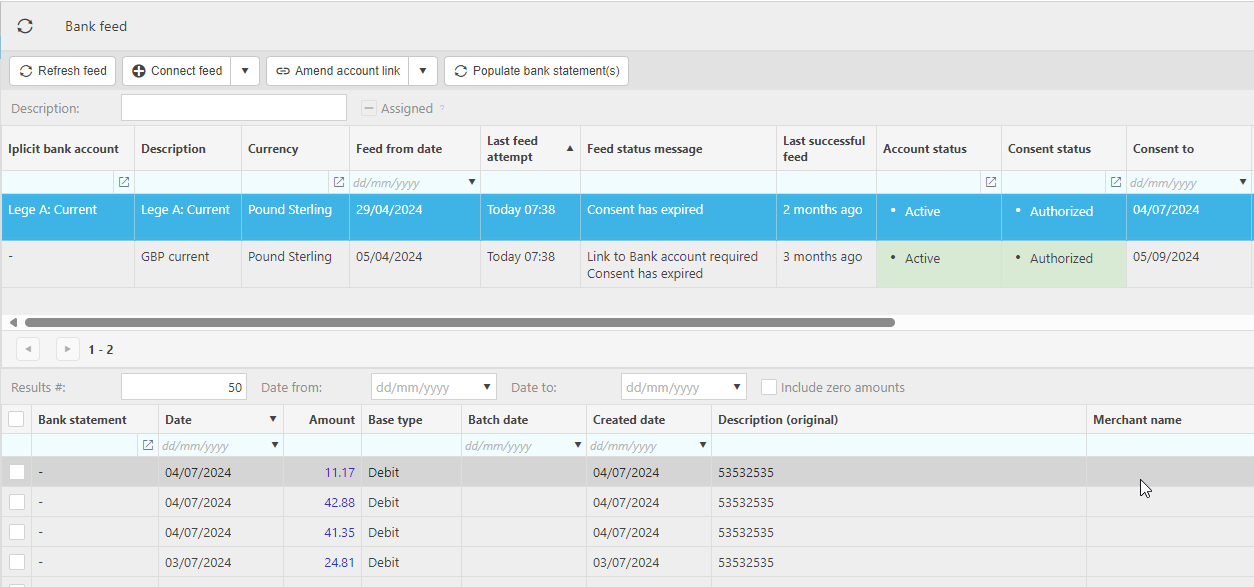
Task: Tick the select-all checkbox in transactions header
Action: pyautogui.click(x=16, y=420)
